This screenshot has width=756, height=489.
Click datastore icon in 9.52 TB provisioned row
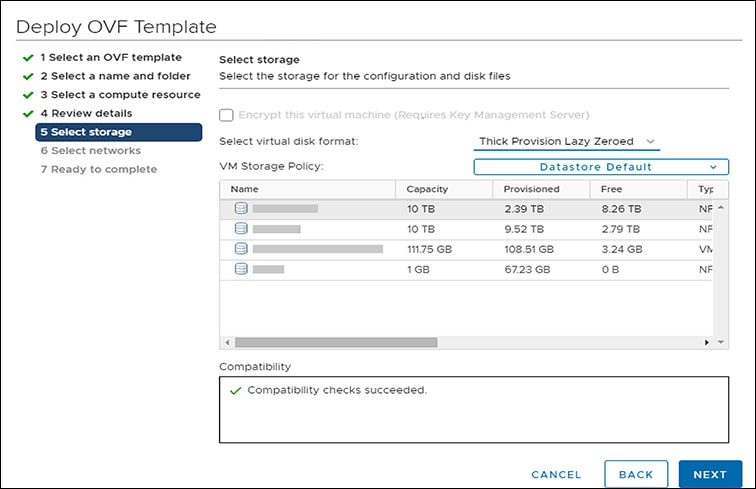(240, 229)
